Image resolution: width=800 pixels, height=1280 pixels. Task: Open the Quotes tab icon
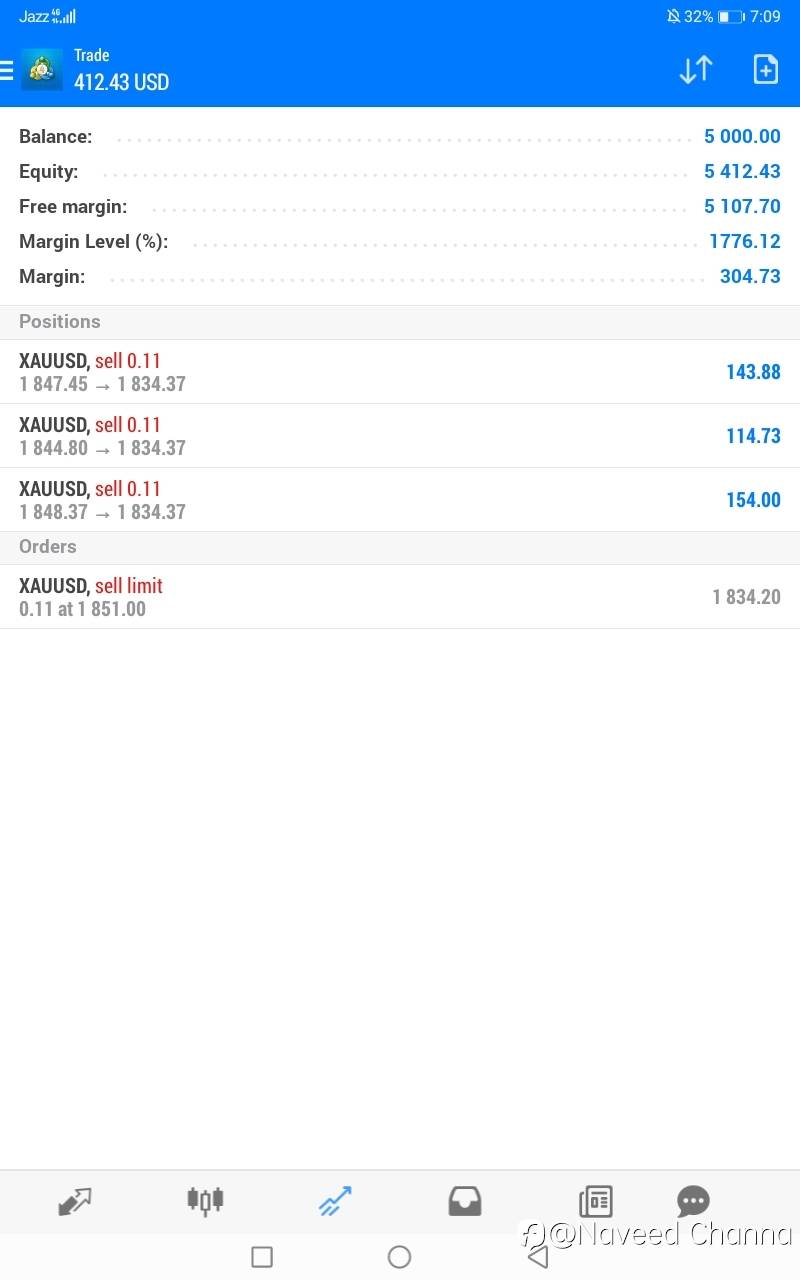coord(75,1200)
